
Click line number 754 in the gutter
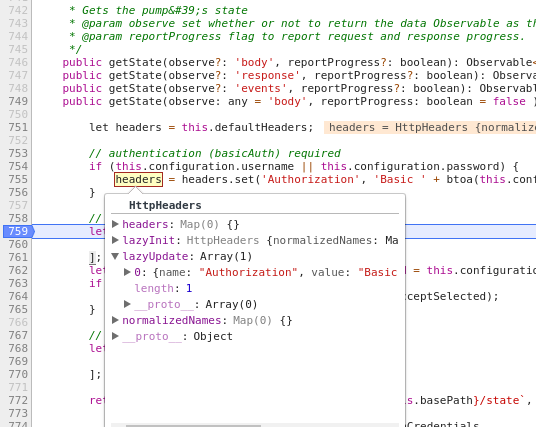pos(18,166)
